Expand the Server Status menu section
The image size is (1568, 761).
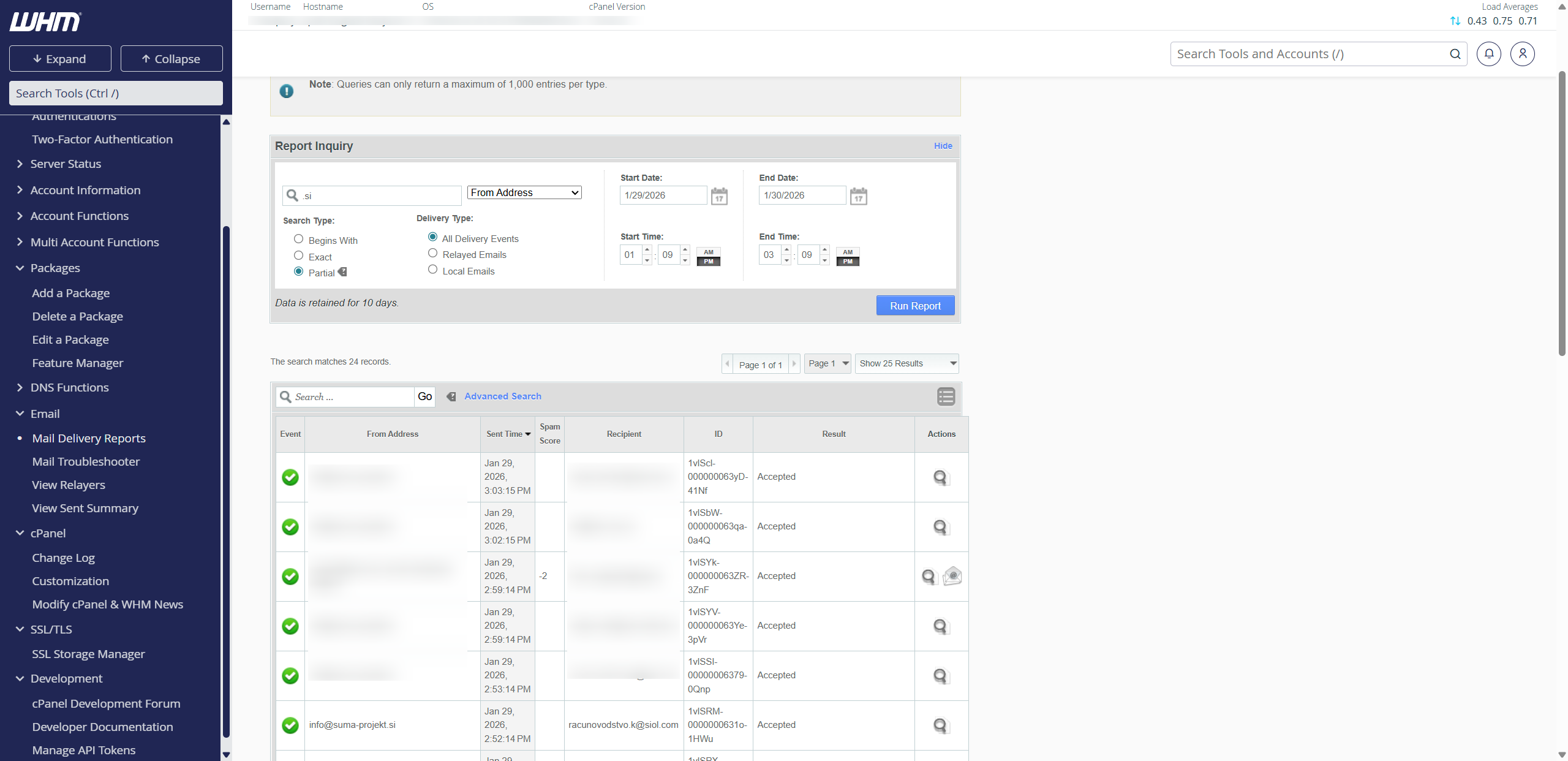tap(66, 164)
